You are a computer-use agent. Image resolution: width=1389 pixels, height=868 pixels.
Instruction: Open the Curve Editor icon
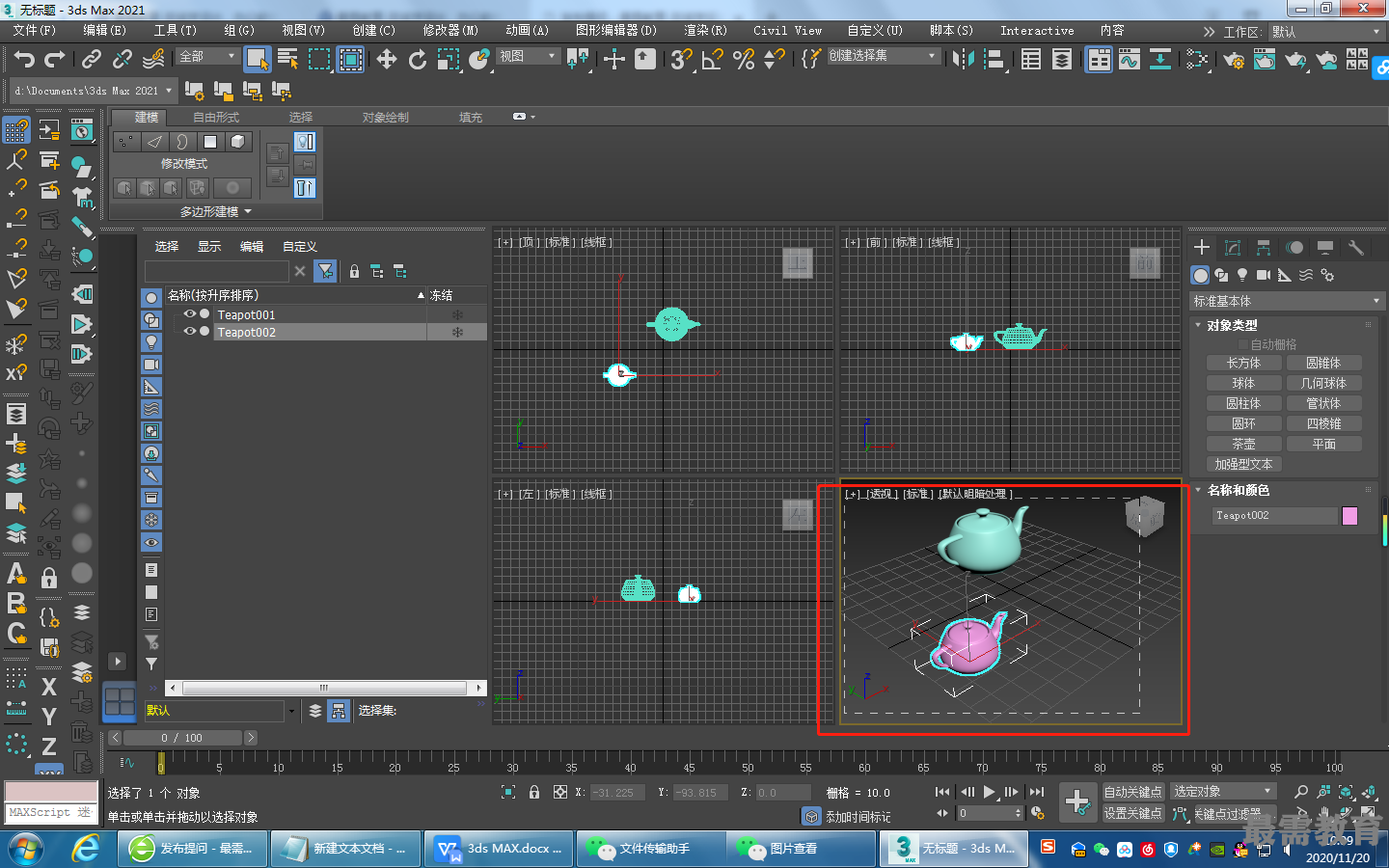(x=1129, y=59)
